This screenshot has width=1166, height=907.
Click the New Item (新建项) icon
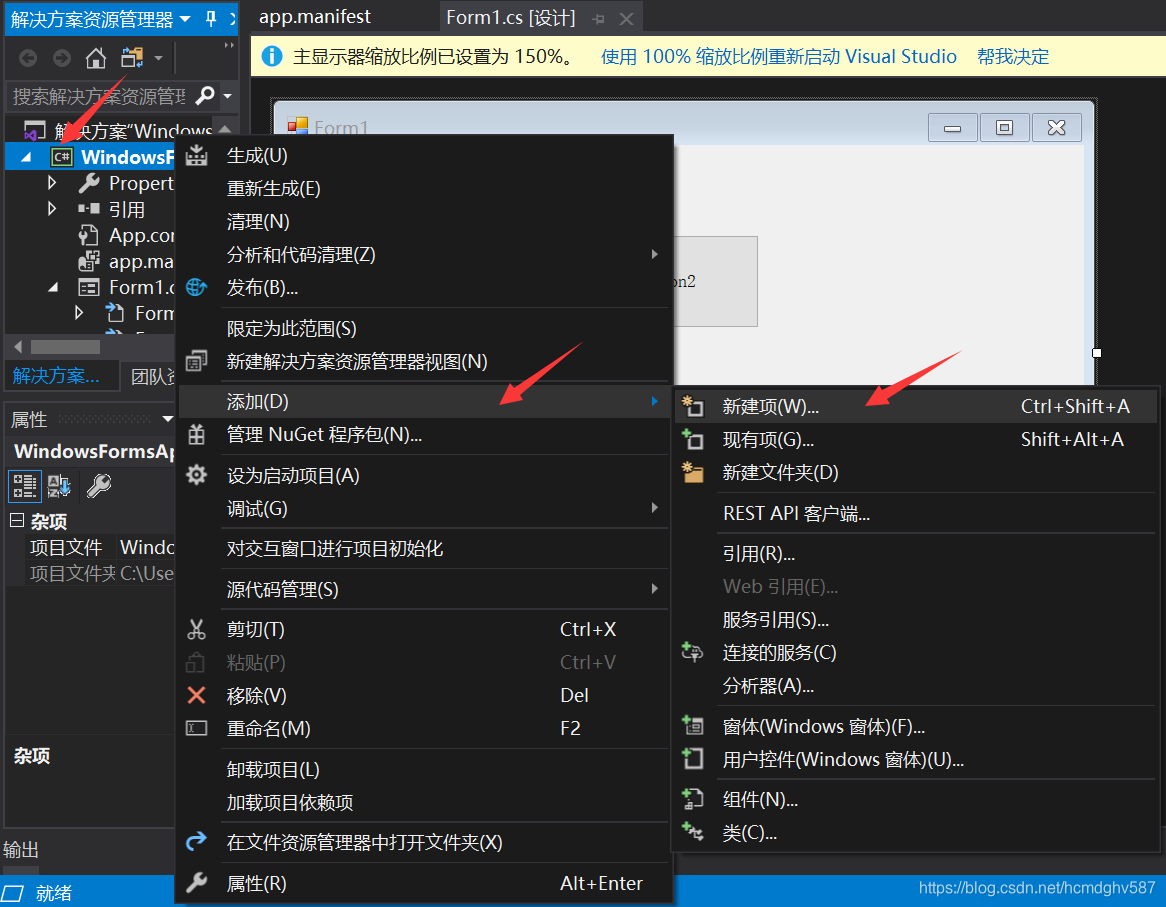pyautogui.click(x=692, y=406)
